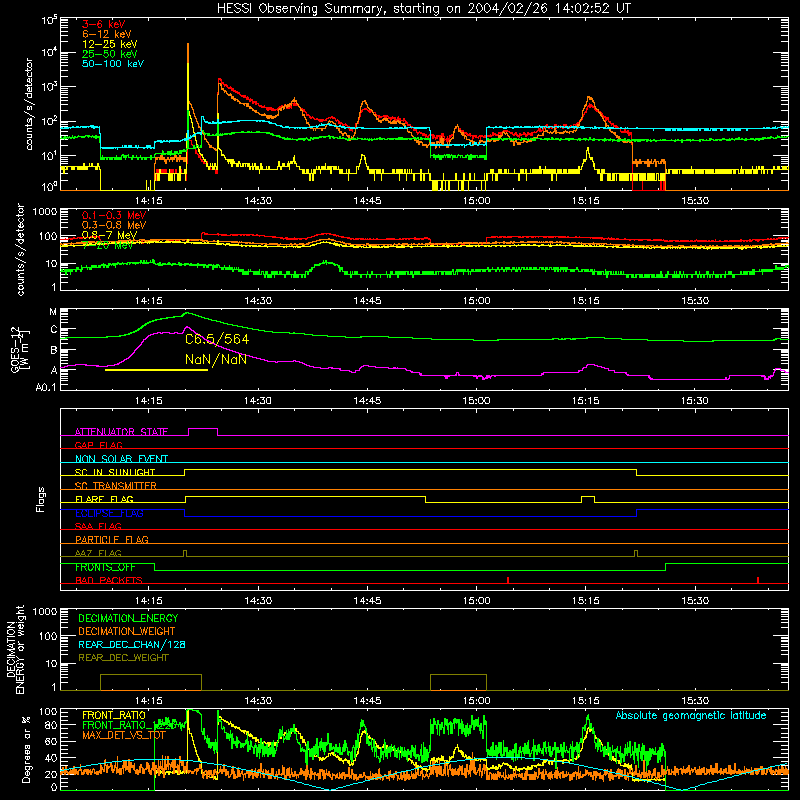Select the 'ATTENUATOR_STATE' flag label

tap(121, 432)
